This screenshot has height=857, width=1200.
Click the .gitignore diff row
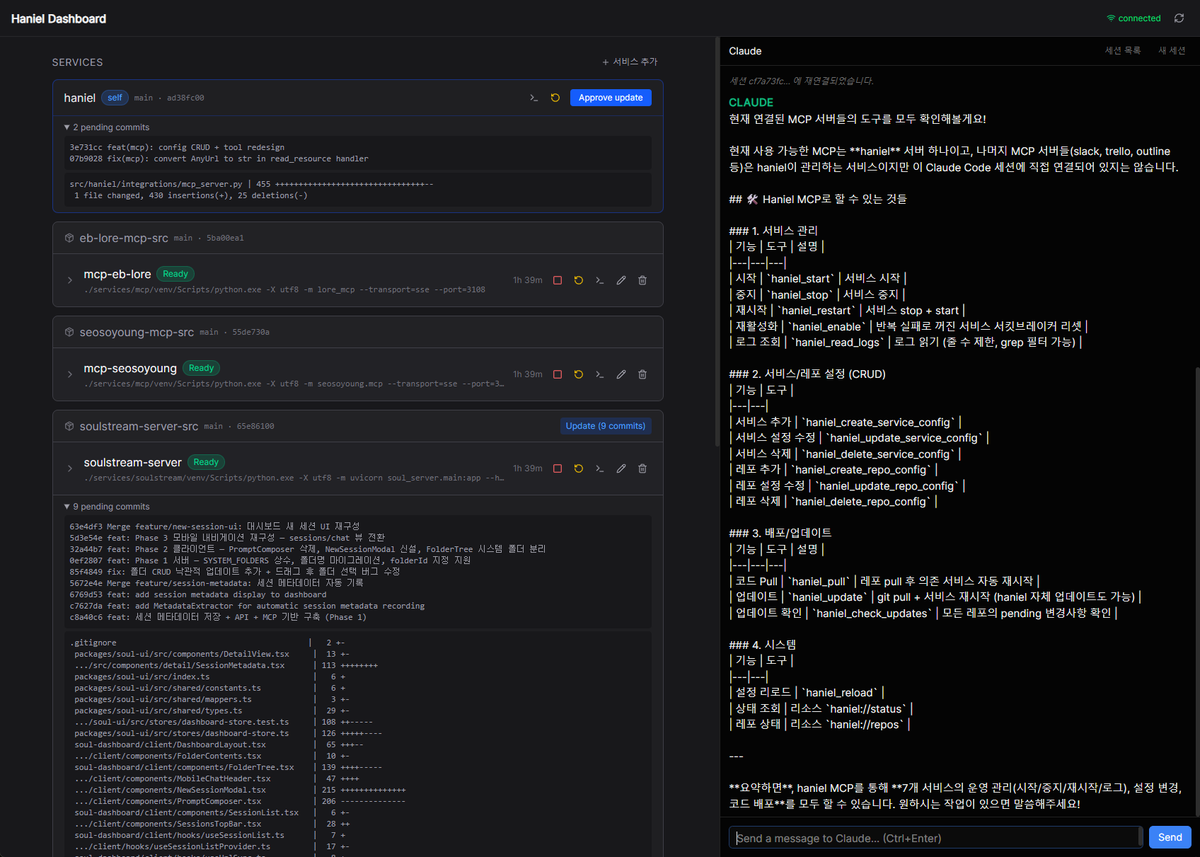coord(208,642)
